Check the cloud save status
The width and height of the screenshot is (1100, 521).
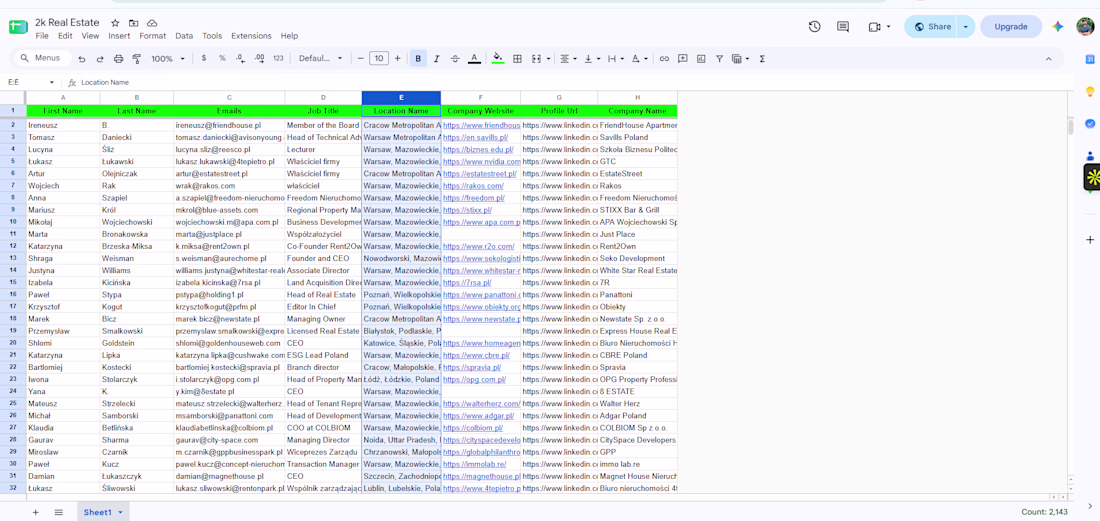152,23
